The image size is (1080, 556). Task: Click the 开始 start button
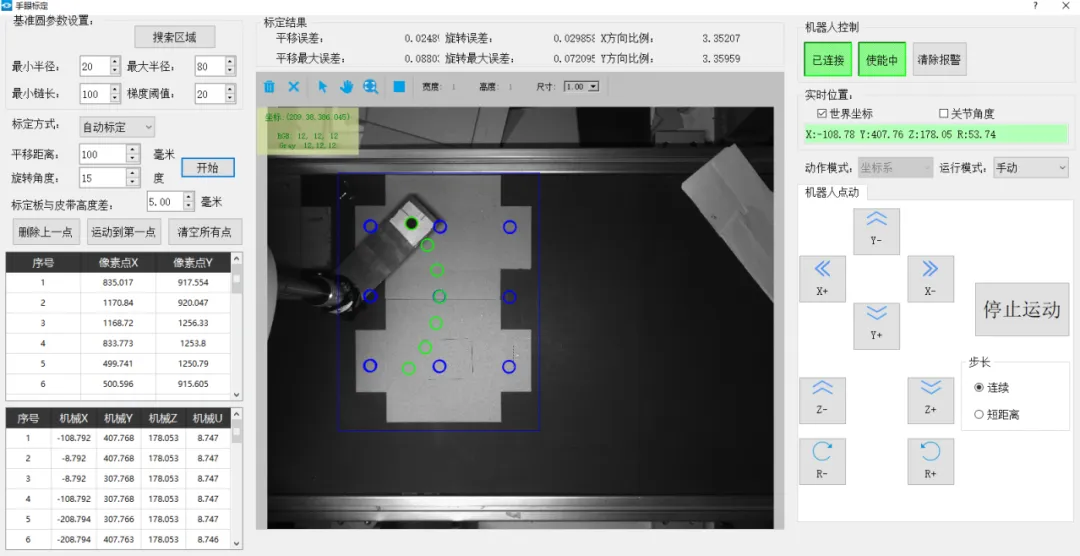pyautogui.click(x=208, y=167)
